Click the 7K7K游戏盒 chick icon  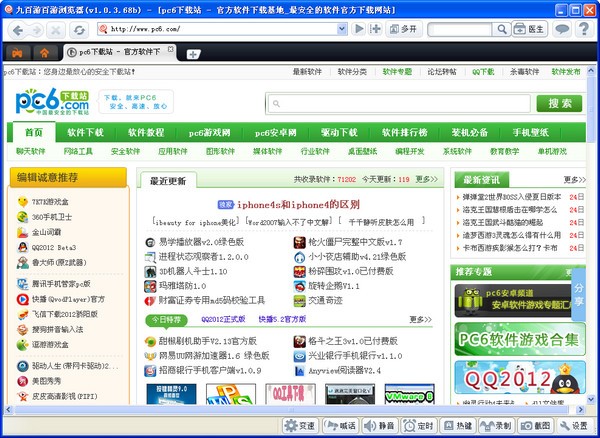[x=23, y=202]
